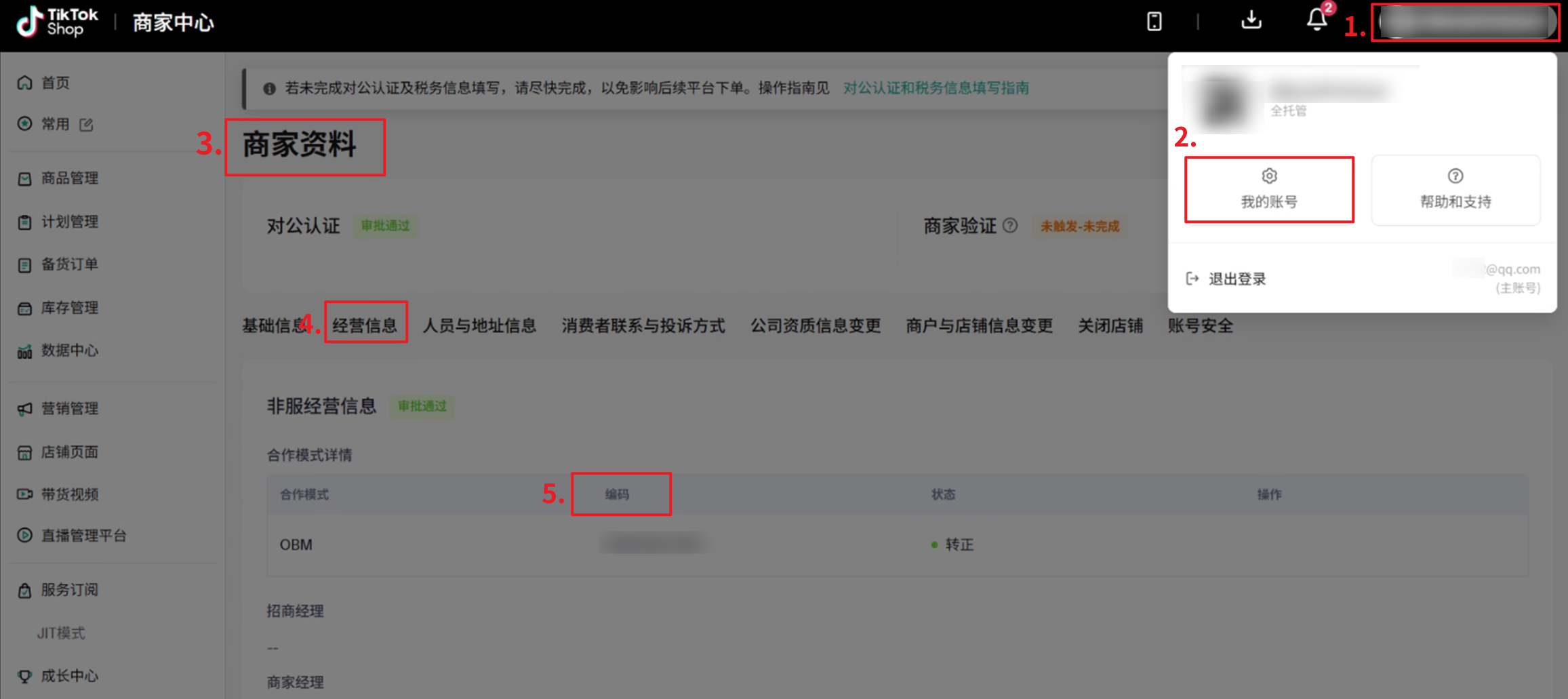Image resolution: width=1568 pixels, height=699 pixels.
Task: Open 库存管理 via its sidebar icon
Action: 25,308
